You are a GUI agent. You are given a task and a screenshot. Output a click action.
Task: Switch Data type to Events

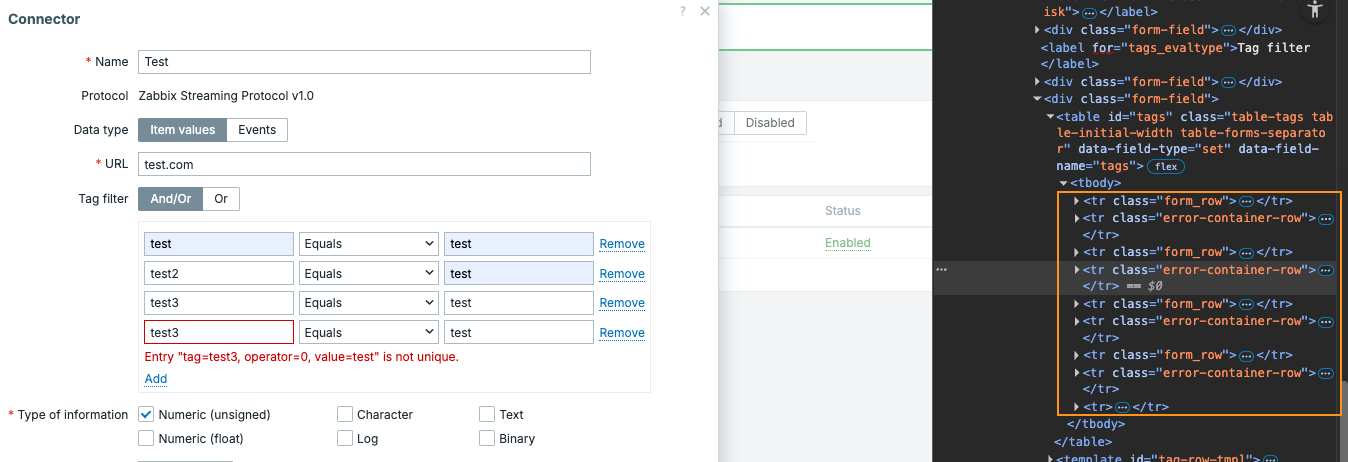pos(257,130)
